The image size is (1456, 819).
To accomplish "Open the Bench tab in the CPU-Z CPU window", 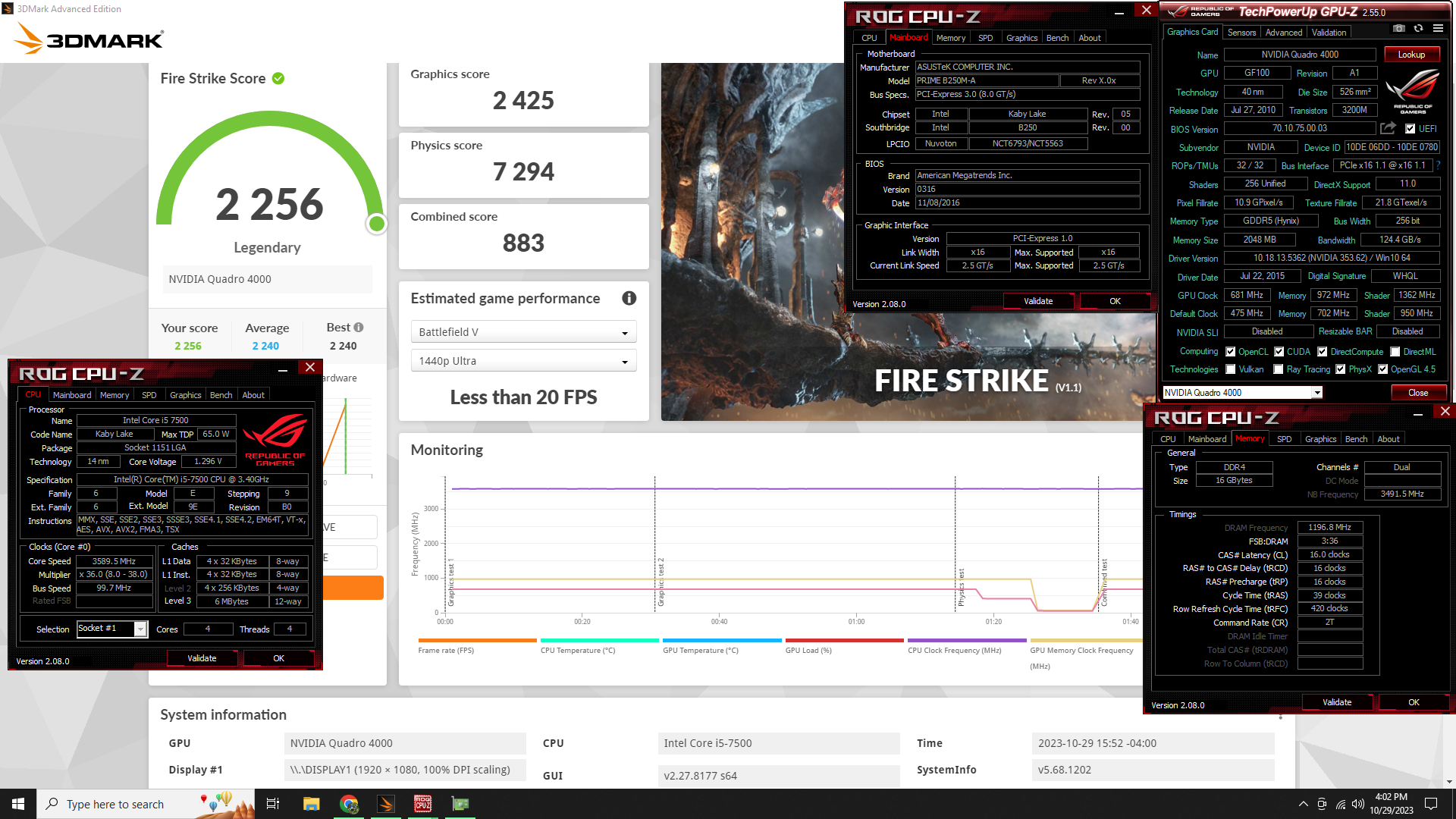I will click(x=221, y=395).
